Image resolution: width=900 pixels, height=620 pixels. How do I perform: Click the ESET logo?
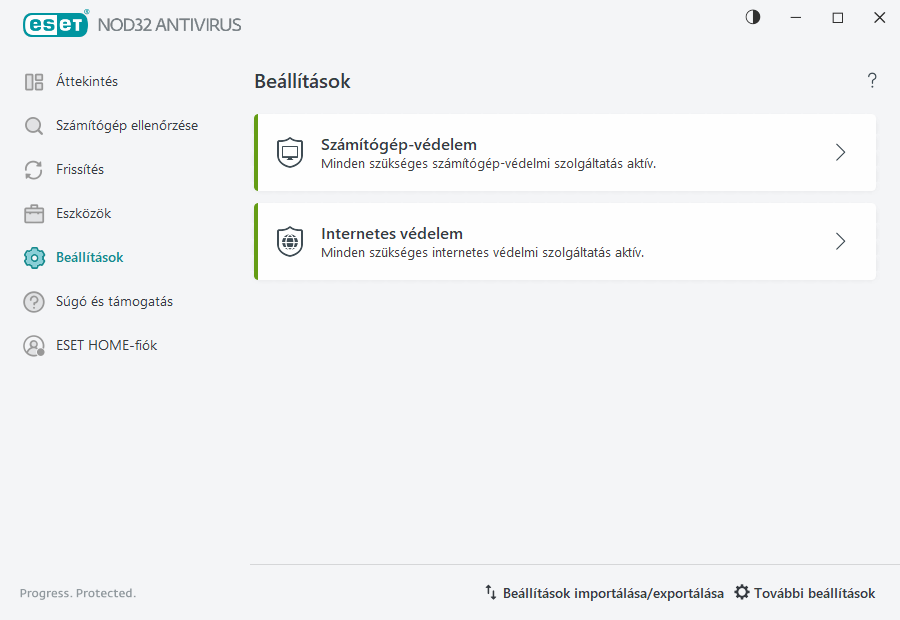point(55,24)
